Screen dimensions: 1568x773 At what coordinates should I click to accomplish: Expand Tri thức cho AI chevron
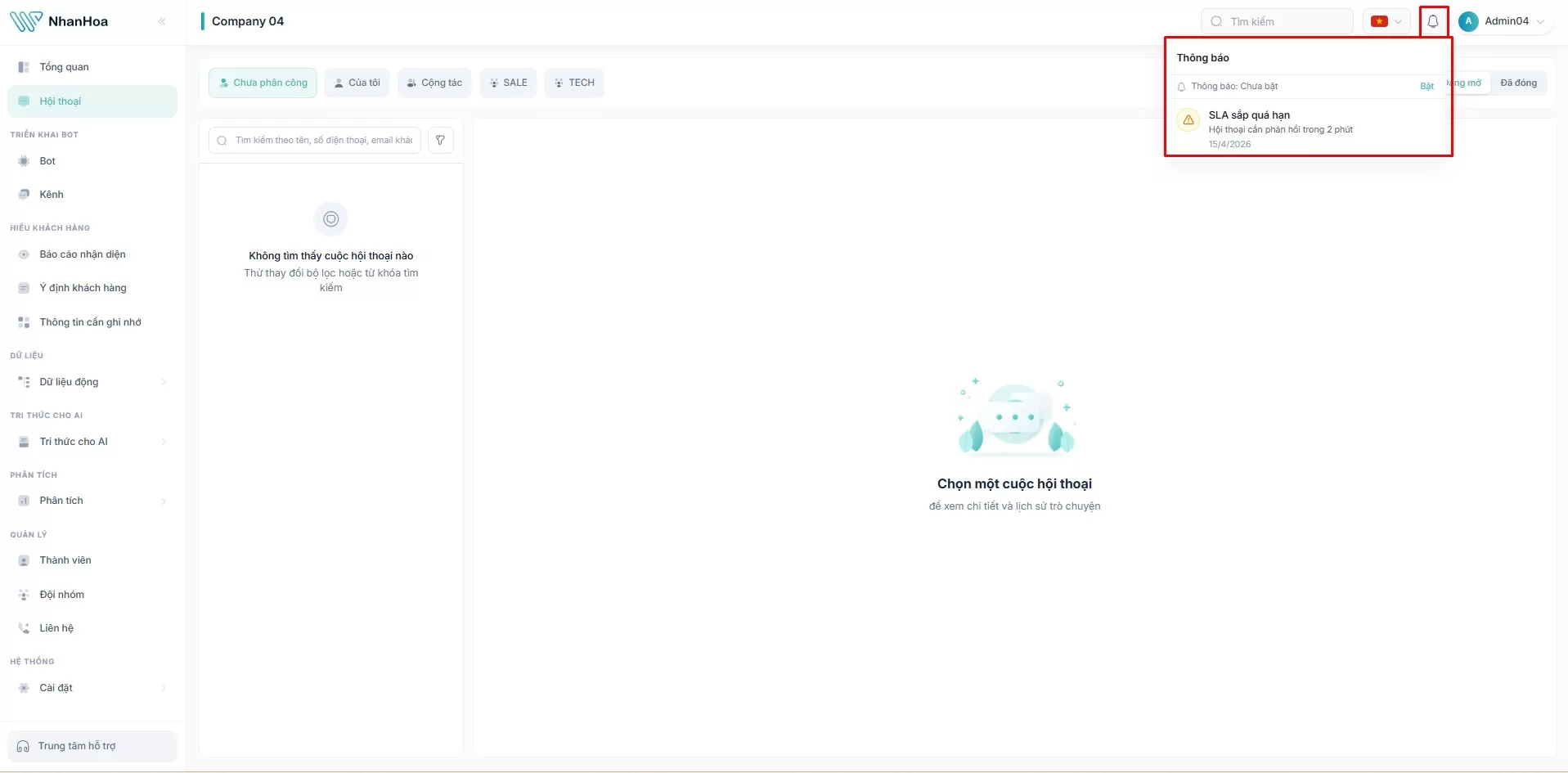point(164,442)
